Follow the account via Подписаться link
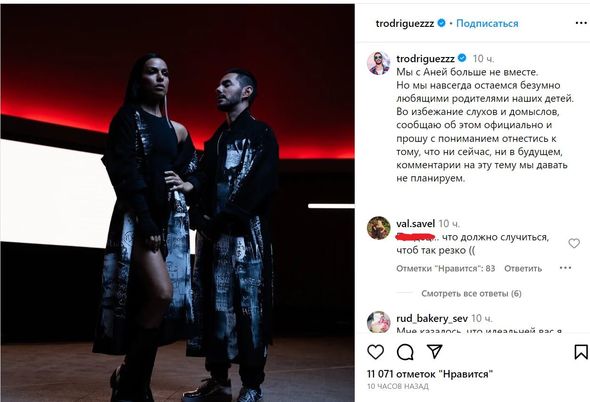590x402 pixels. [x=487, y=23]
